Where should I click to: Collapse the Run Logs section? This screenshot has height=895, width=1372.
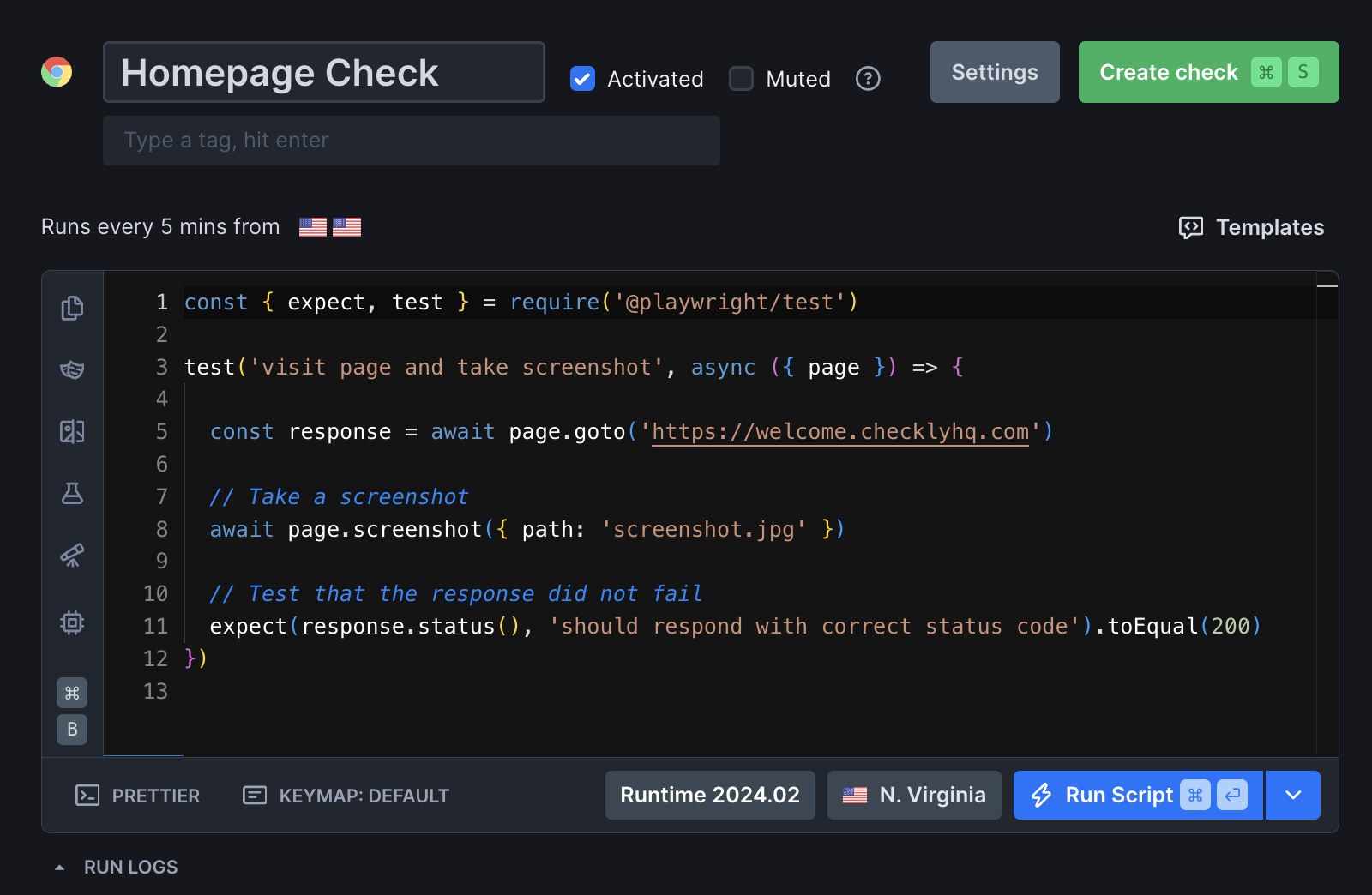click(59, 867)
